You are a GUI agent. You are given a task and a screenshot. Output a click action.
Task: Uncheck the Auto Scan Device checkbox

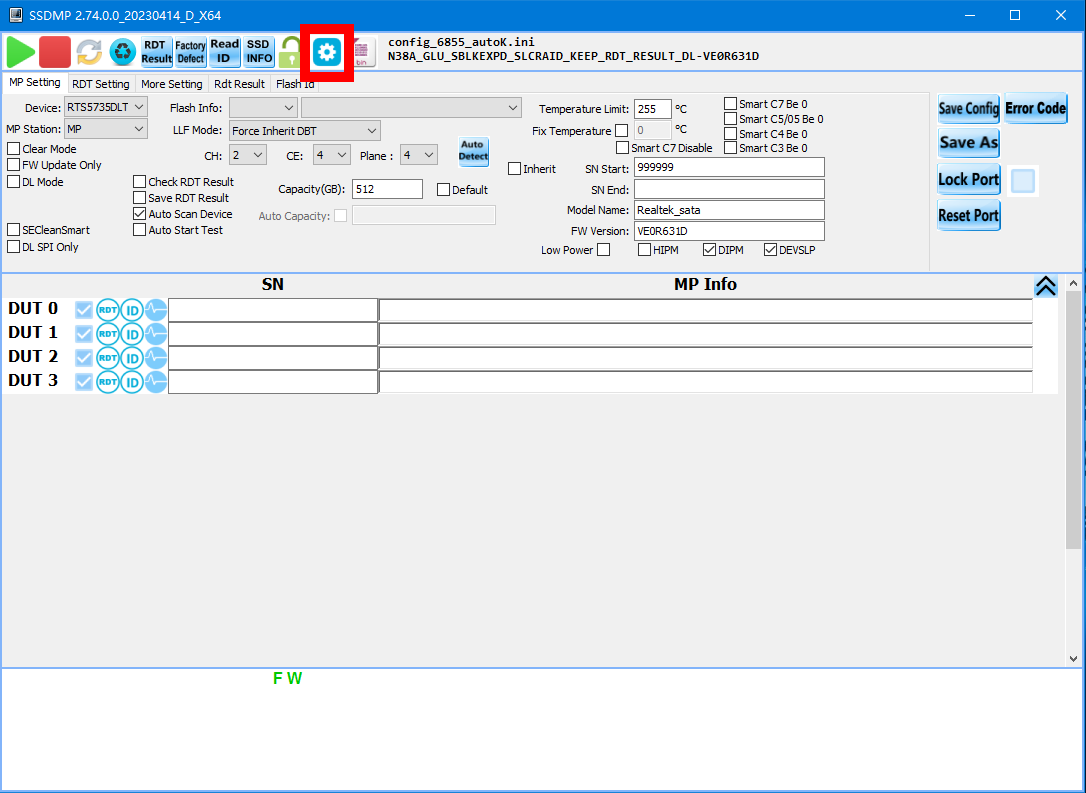[x=140, y=214]
